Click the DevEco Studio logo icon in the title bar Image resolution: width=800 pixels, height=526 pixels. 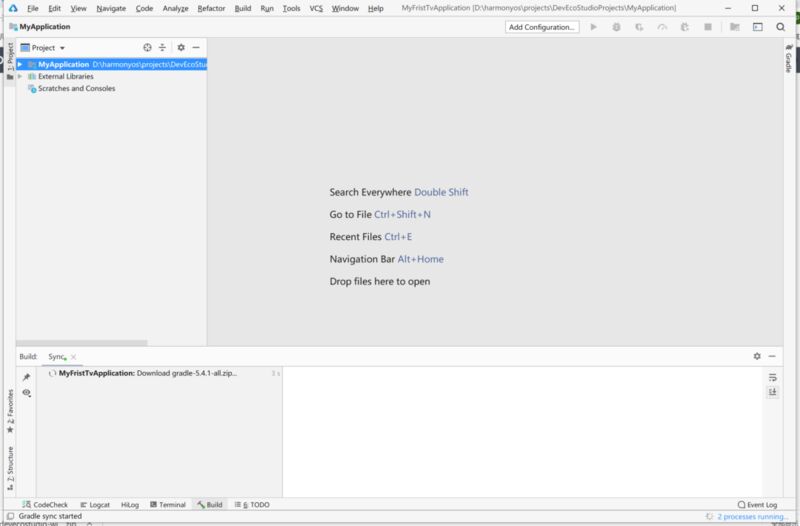coord(13,8)
